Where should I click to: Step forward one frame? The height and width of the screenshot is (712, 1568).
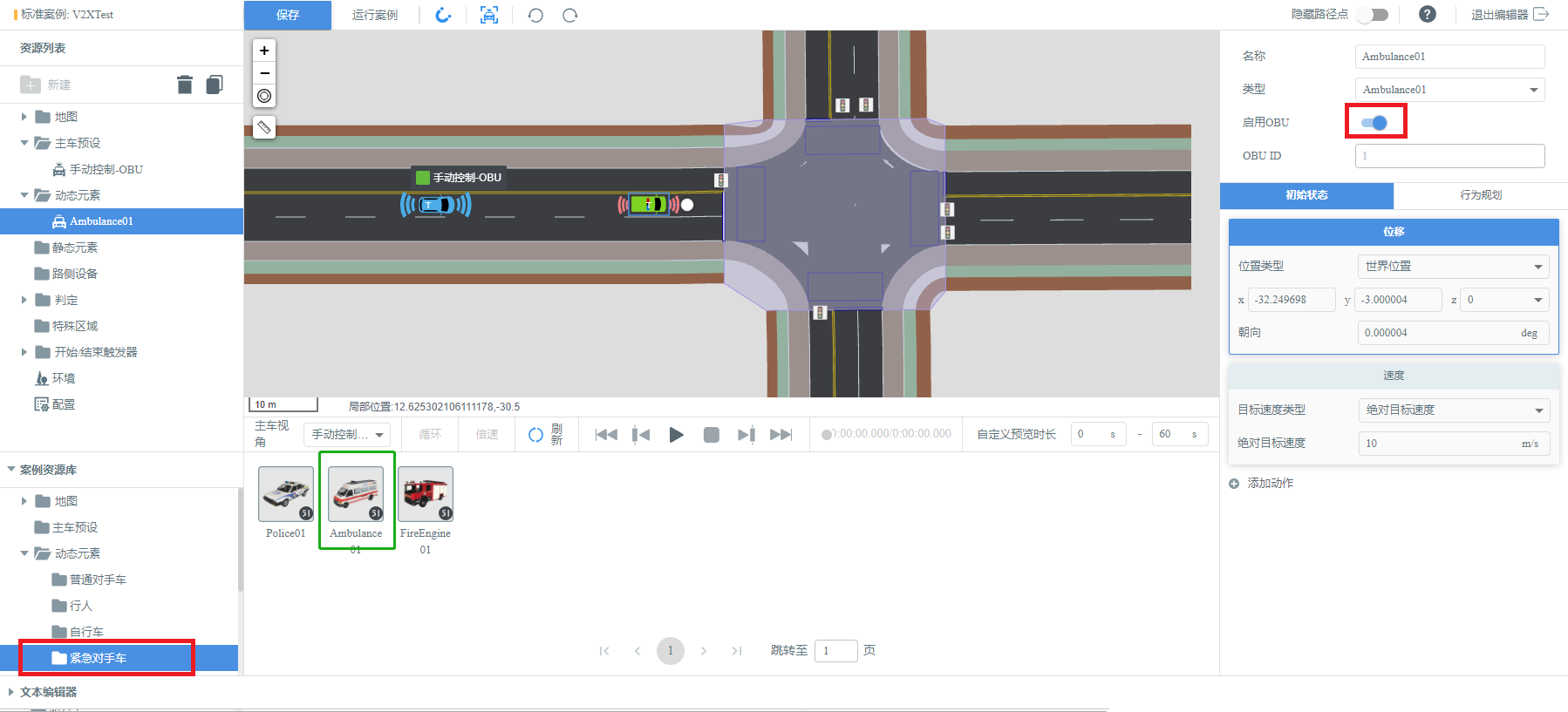coord(746,434)
